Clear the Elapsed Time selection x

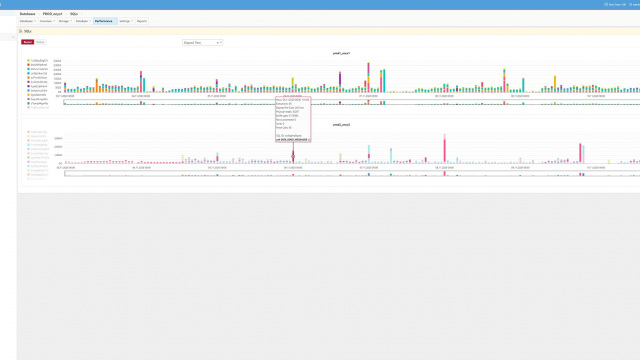[x=217, y=42]
